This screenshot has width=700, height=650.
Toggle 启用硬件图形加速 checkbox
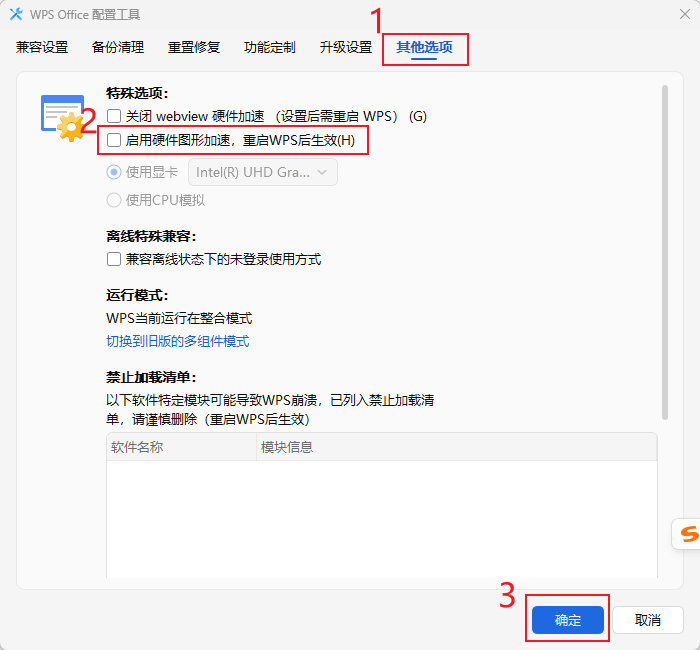tap(114, 140)
